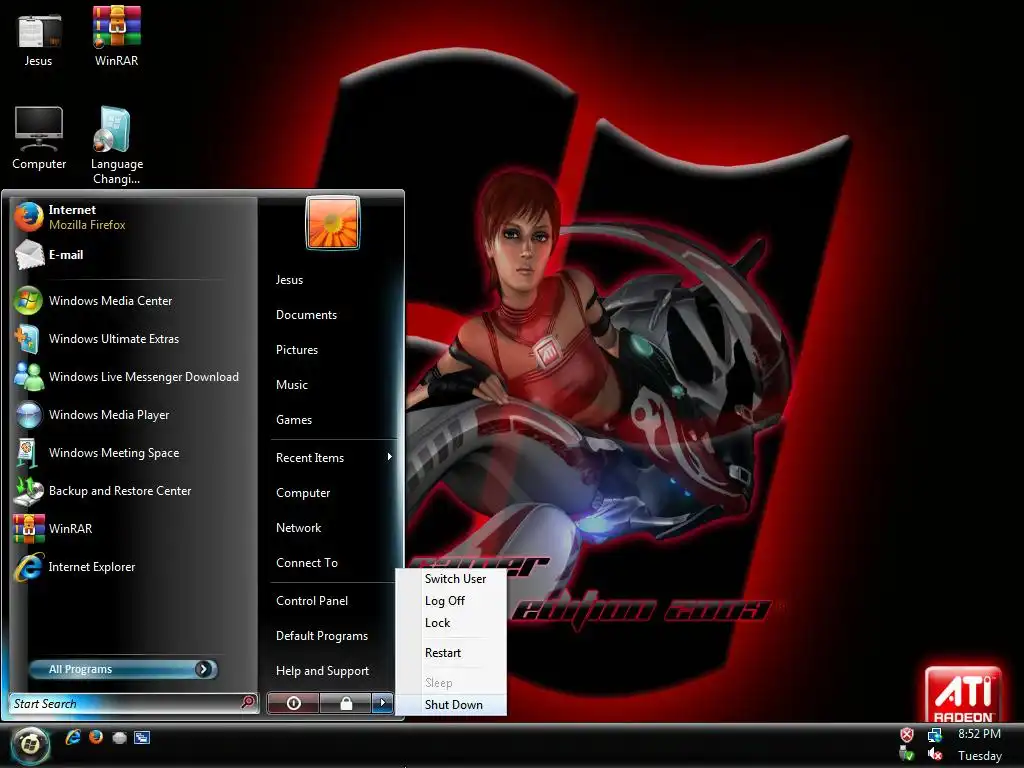Choose Log Off from the power menu

coord(445,601)
